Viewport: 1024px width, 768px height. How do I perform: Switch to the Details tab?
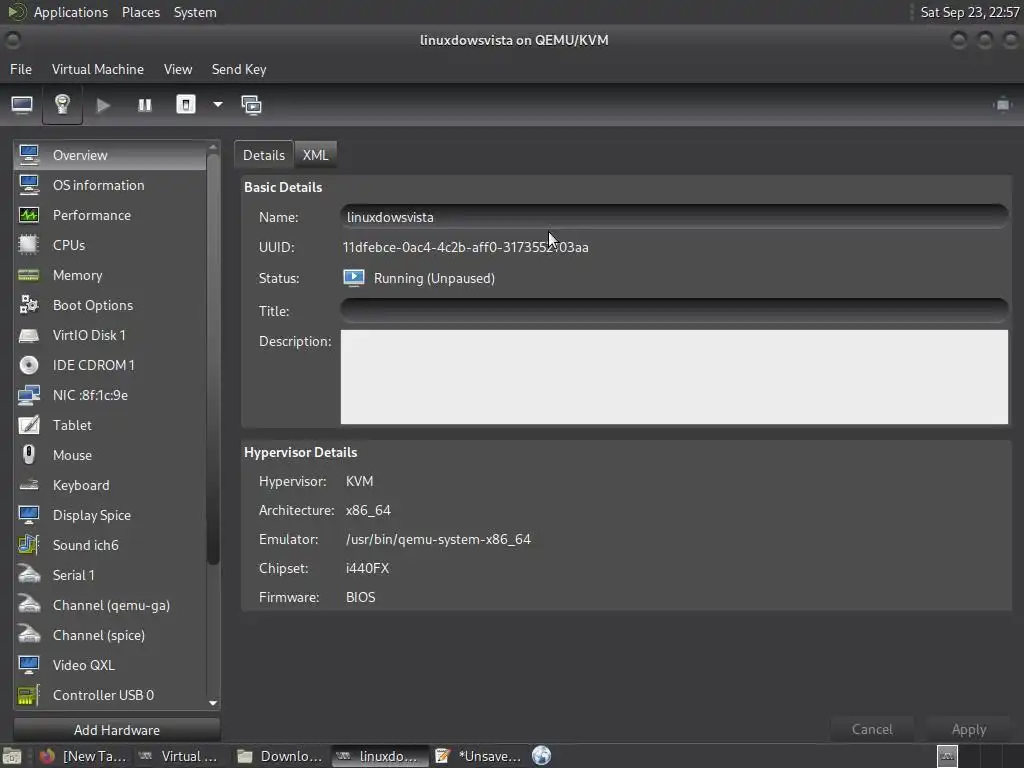[x=264, y=155]
